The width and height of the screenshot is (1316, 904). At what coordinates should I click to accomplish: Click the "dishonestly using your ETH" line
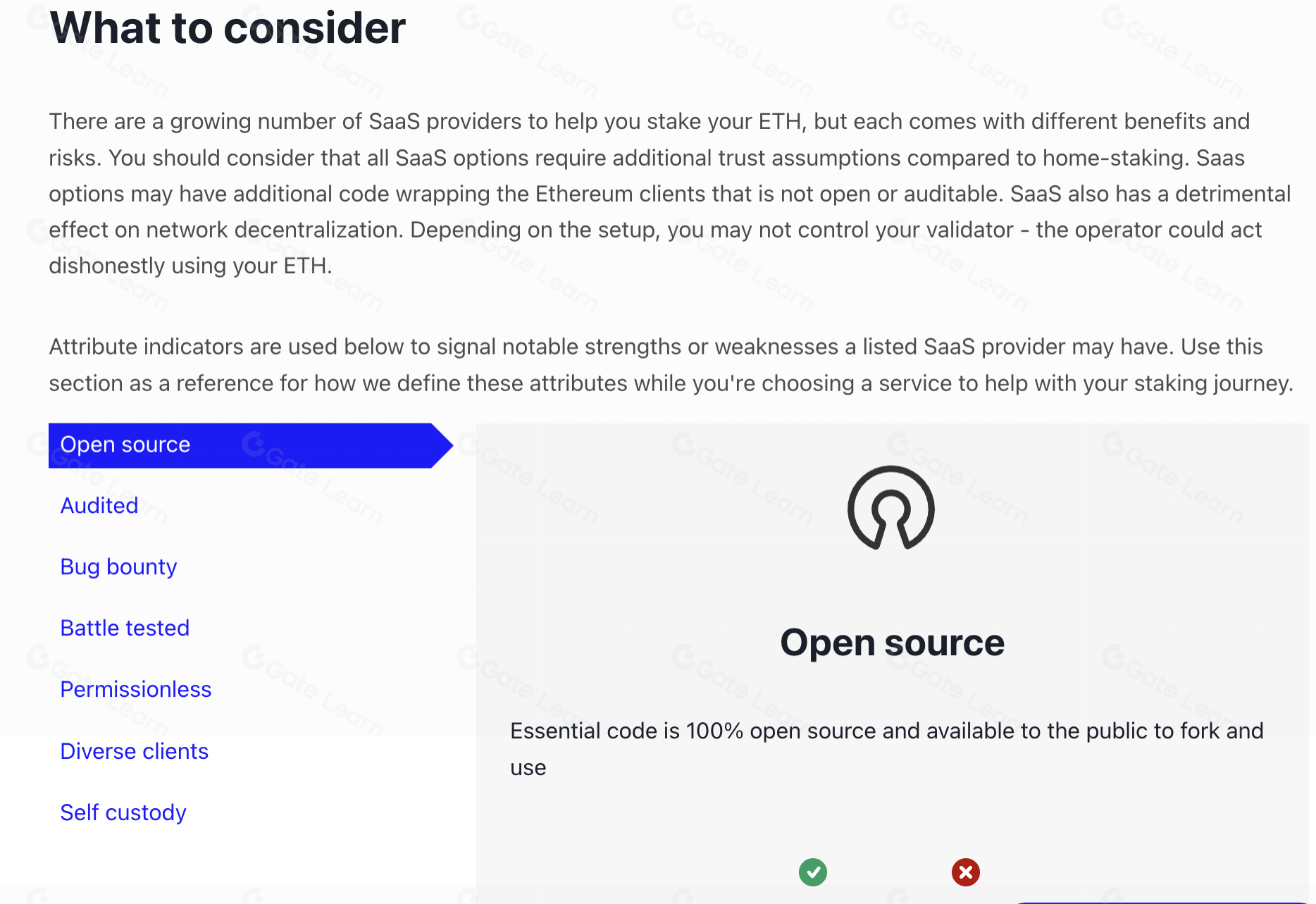click(190, 266)
